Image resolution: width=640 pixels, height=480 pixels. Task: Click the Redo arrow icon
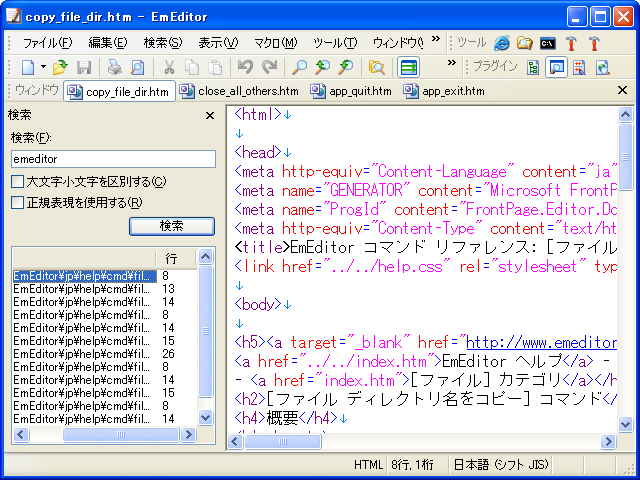pyautogui.click(x=269, y=67)
